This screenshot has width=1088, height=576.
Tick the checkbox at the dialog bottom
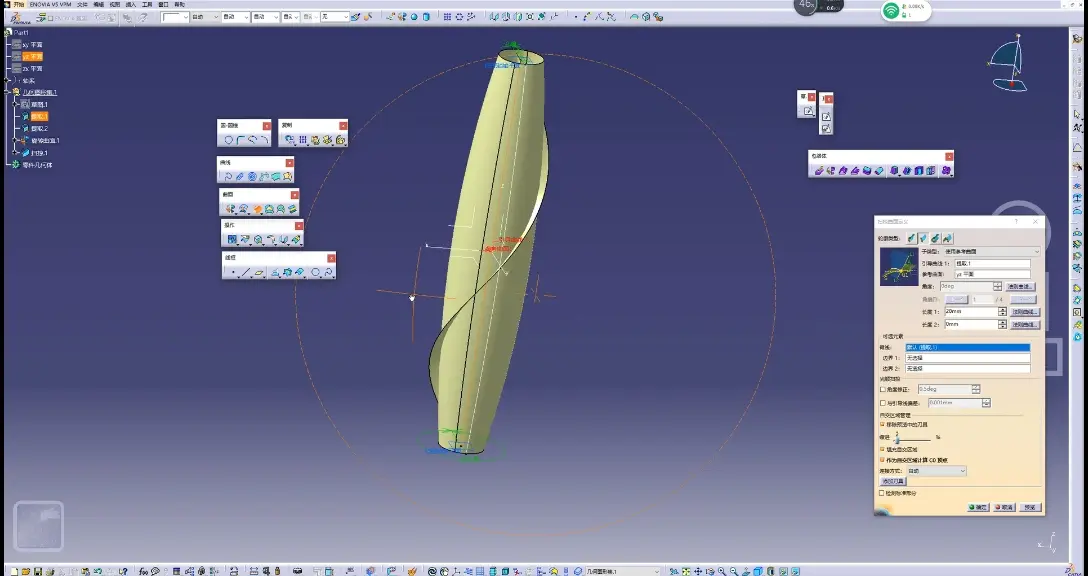point(883,493)
